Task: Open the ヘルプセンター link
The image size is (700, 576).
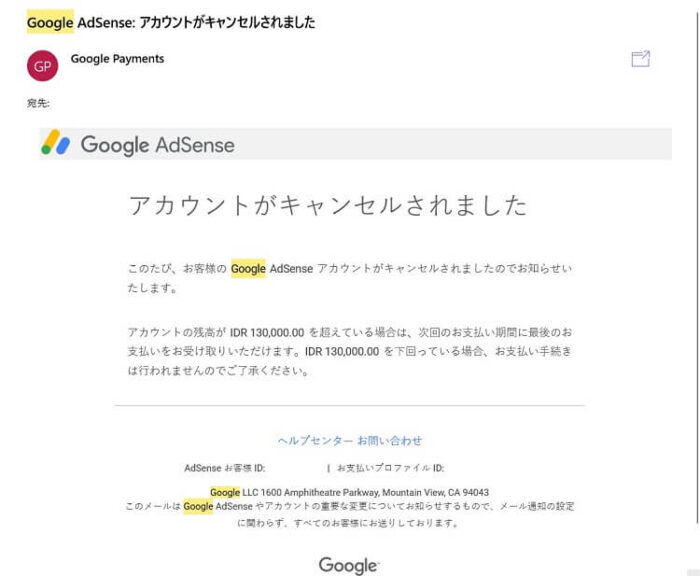Action: (315, 441)
